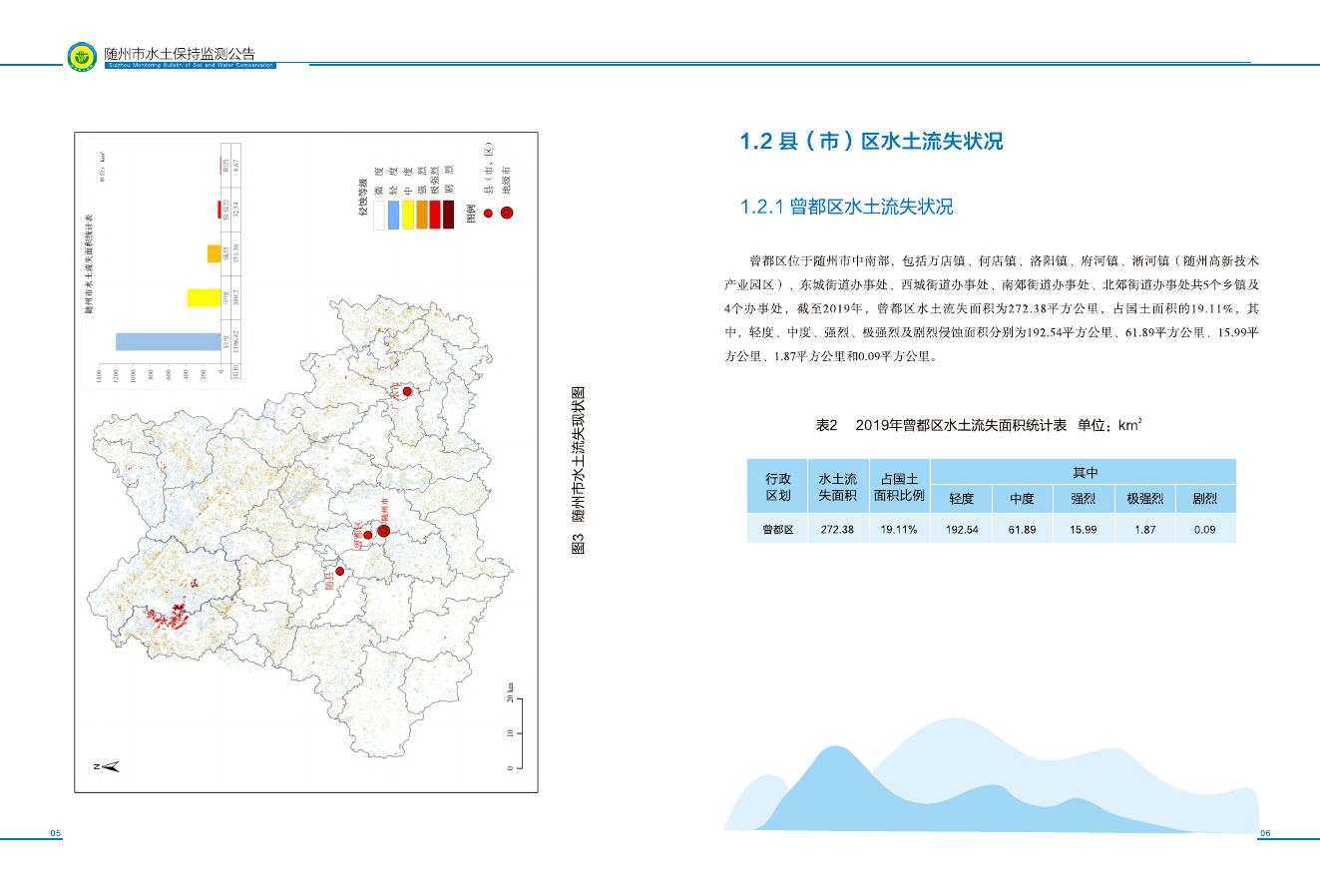Click the 地级市 legend marker symbol
Image resolution: width=1320 pixels, height=896 pixels.
[x=507, y=213]
